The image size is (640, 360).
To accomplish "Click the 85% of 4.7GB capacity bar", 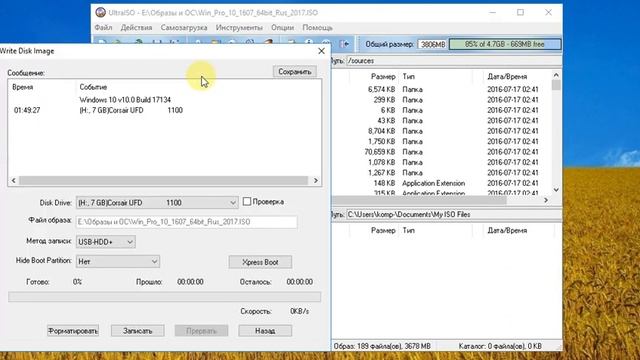I will [x=505, y=44].
